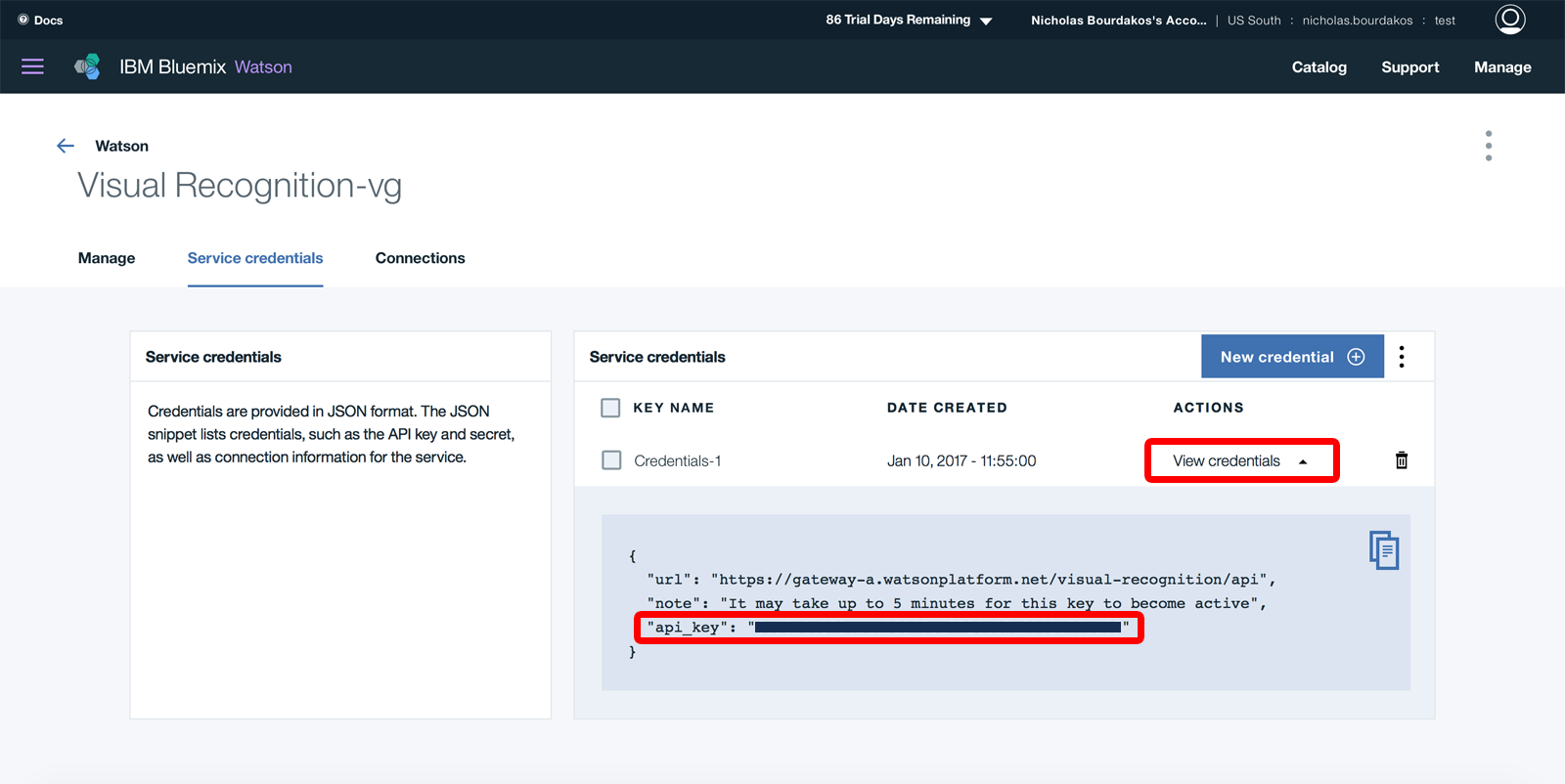Click the ACTIONS column header
The height and width of the screenshot is (784, 1565).
tap(1209, 408)
